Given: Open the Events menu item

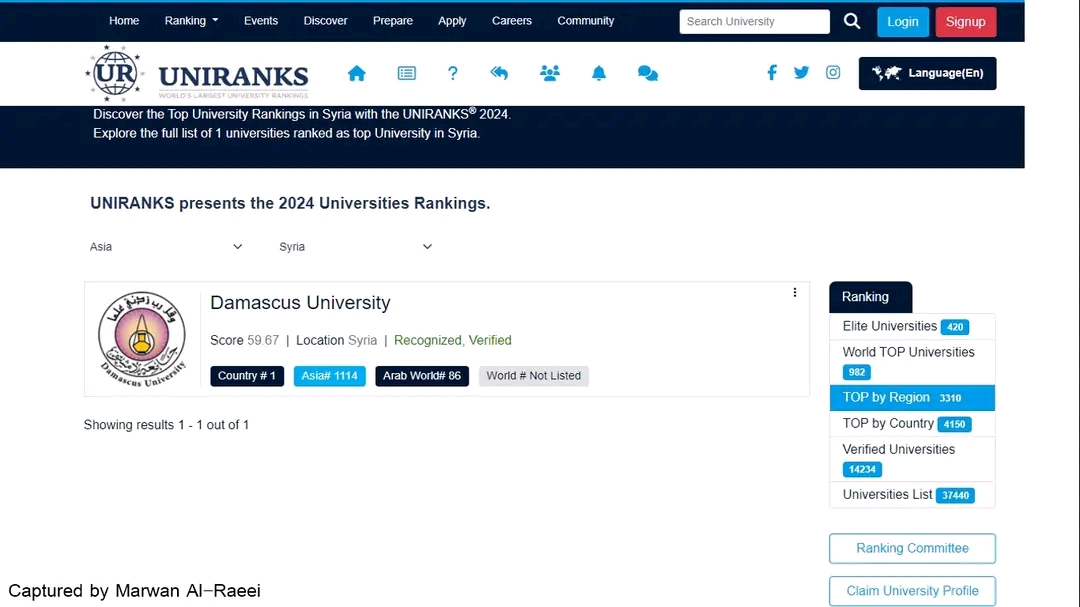Looking at the screenshot, I should pyautogui.click(x=261, y=21).
